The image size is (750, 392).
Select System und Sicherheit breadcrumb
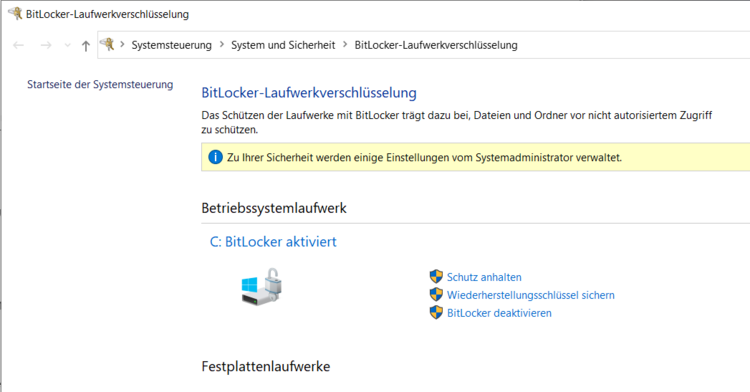coord(283,45)
